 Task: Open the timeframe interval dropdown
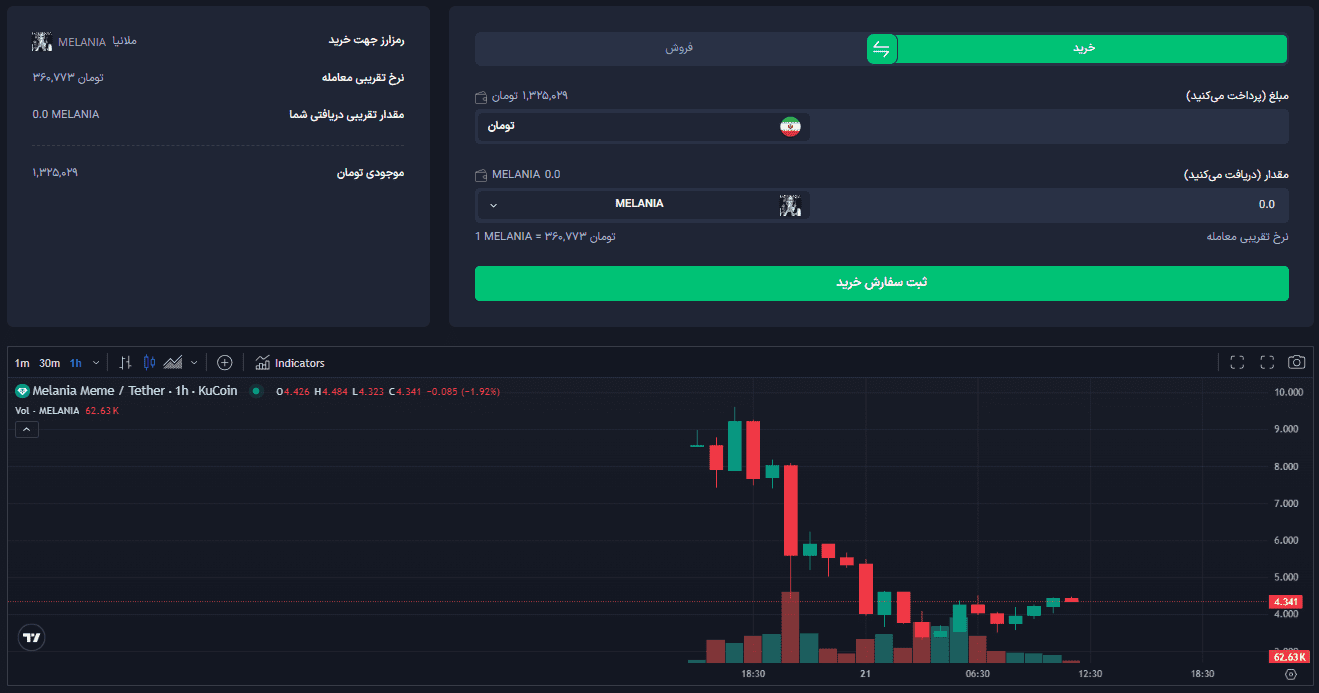tap(96, 363)
